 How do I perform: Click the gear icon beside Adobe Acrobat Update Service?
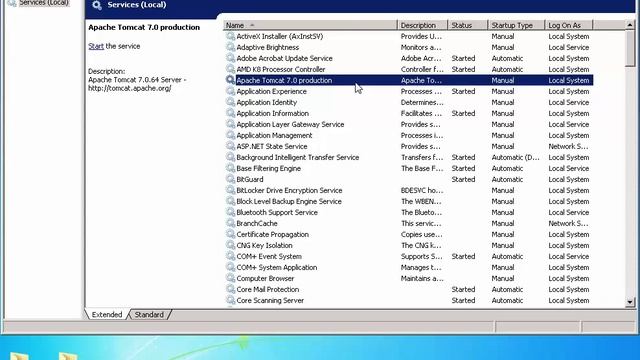(x=230, y=58)
